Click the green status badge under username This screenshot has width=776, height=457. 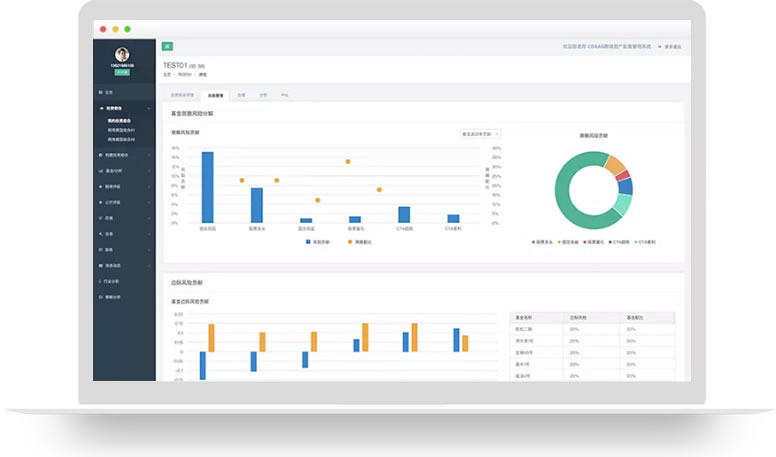(x=122, y=72)
